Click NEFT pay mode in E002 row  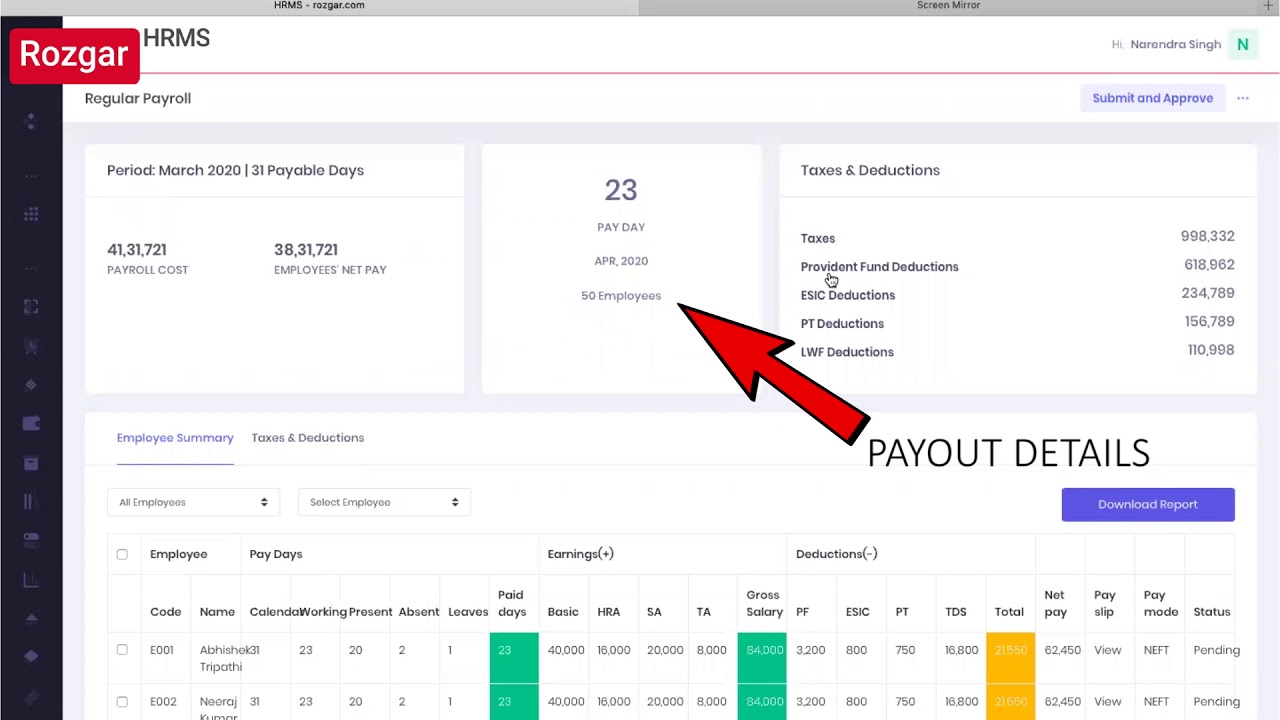pyautogui.click(x=1156, y=702)
